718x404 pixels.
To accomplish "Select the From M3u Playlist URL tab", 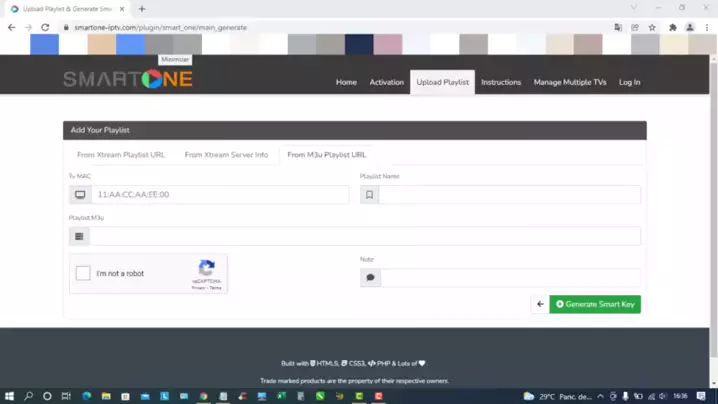I will [x=326, y=155].
